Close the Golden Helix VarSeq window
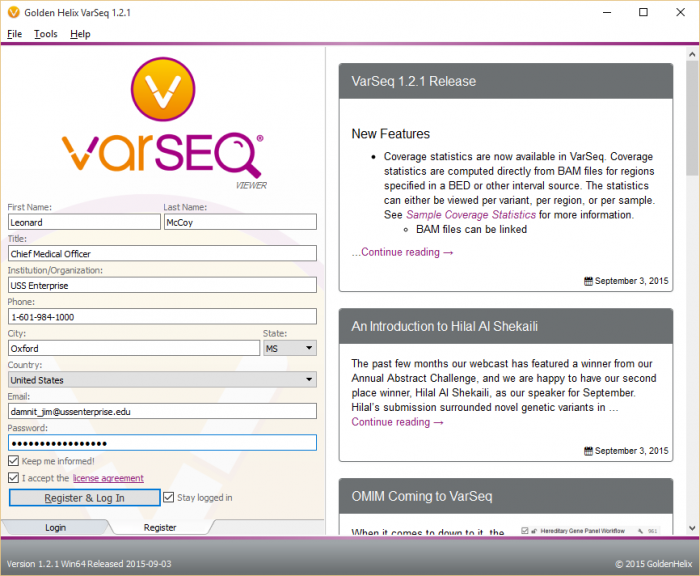The image size is (700, 576). click(680, 13)
